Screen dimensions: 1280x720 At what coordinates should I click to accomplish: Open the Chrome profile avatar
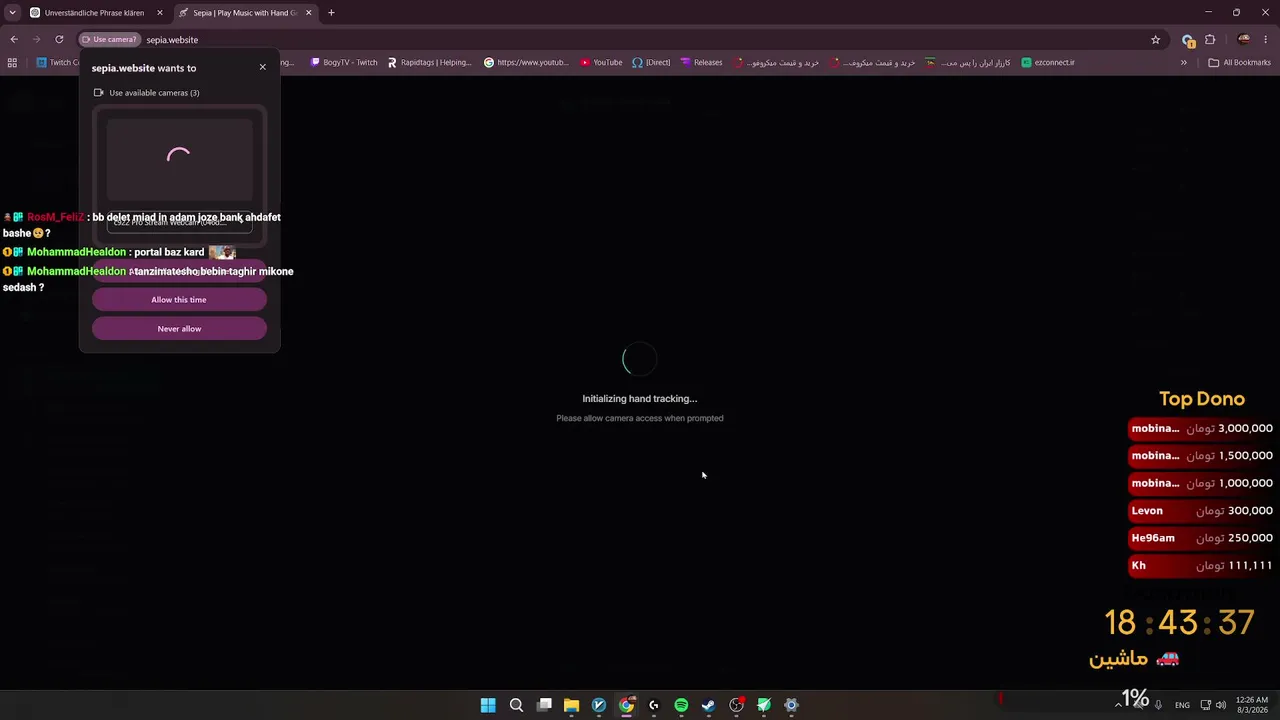tap(1244, 40)
